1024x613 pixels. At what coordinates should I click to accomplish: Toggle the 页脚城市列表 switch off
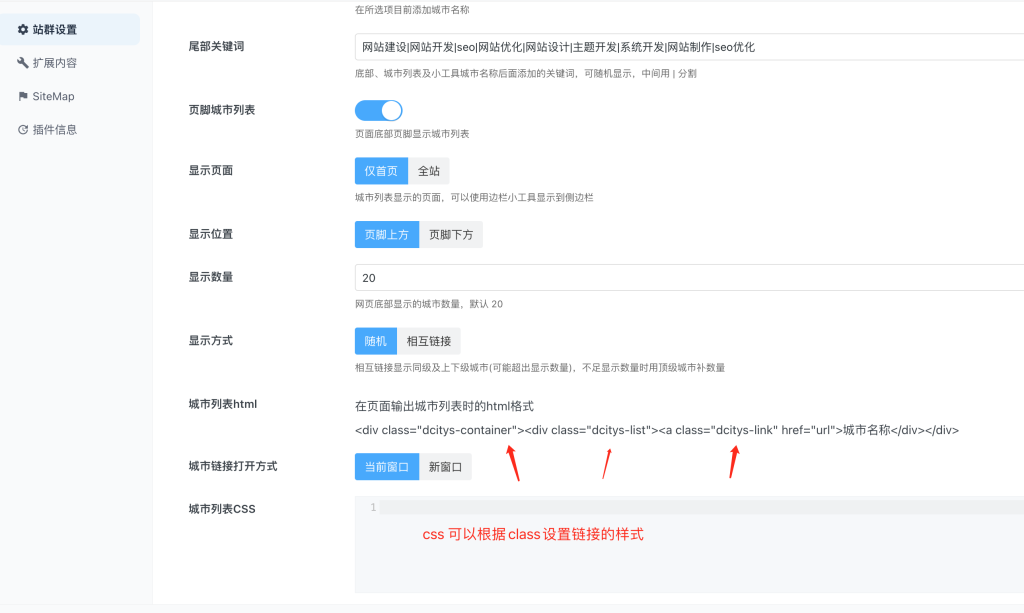pos(379,110)
